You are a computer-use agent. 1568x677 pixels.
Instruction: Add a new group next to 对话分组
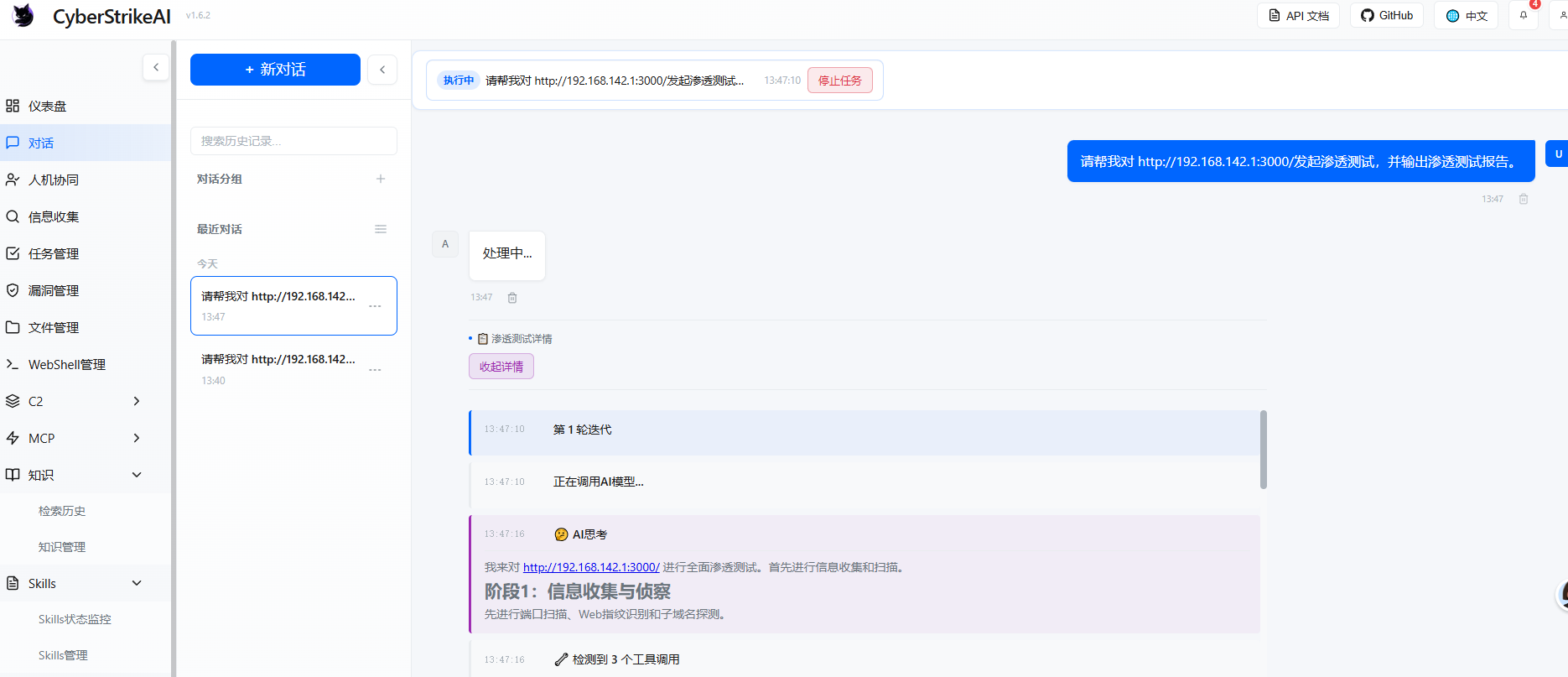pyautogui.click(x=381, y=179)
